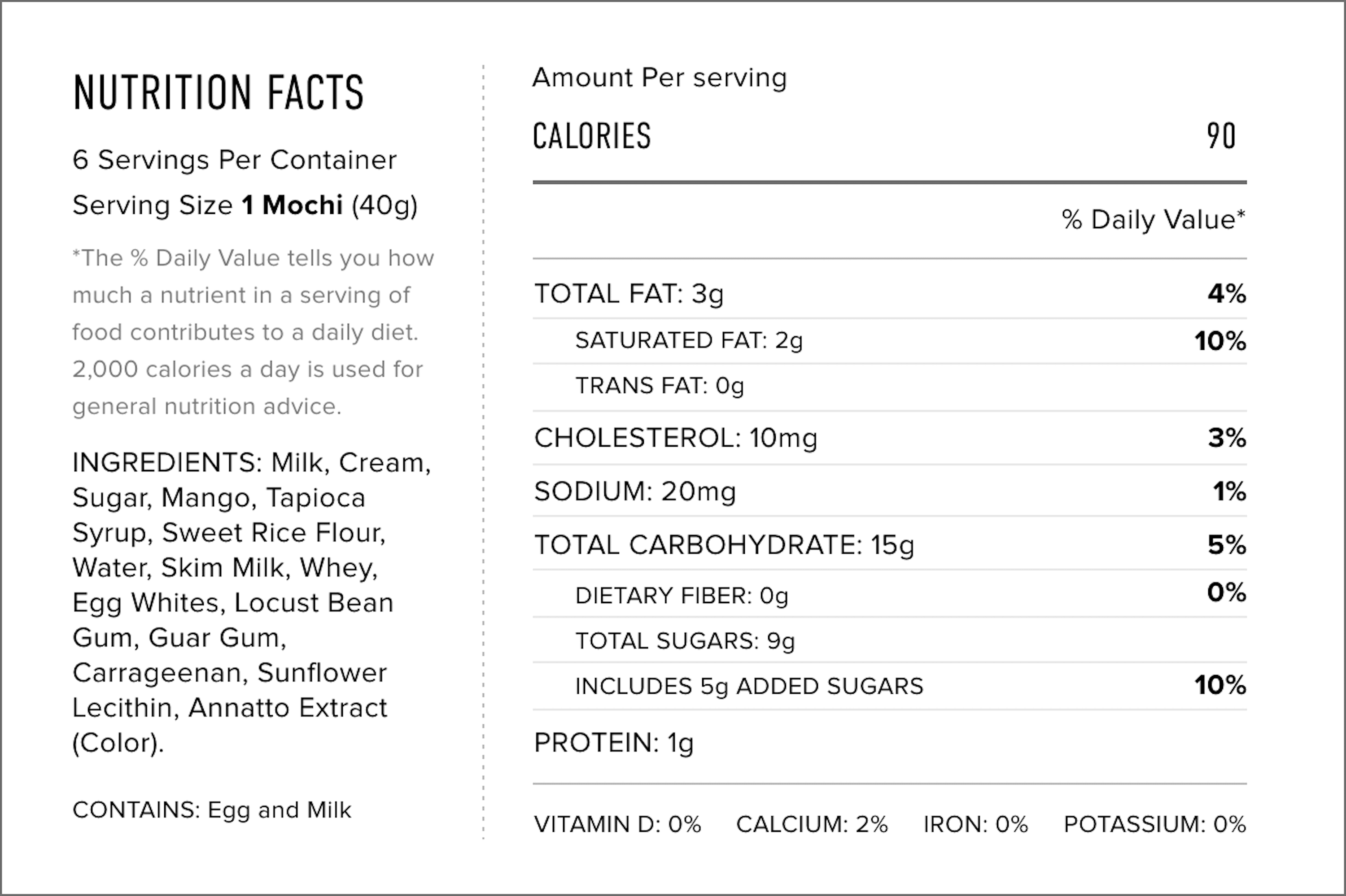The image size is (1346, 896).
Task: Click INCLUDES 5g ADDED SUGARS row
Action: tap(889, 686)
